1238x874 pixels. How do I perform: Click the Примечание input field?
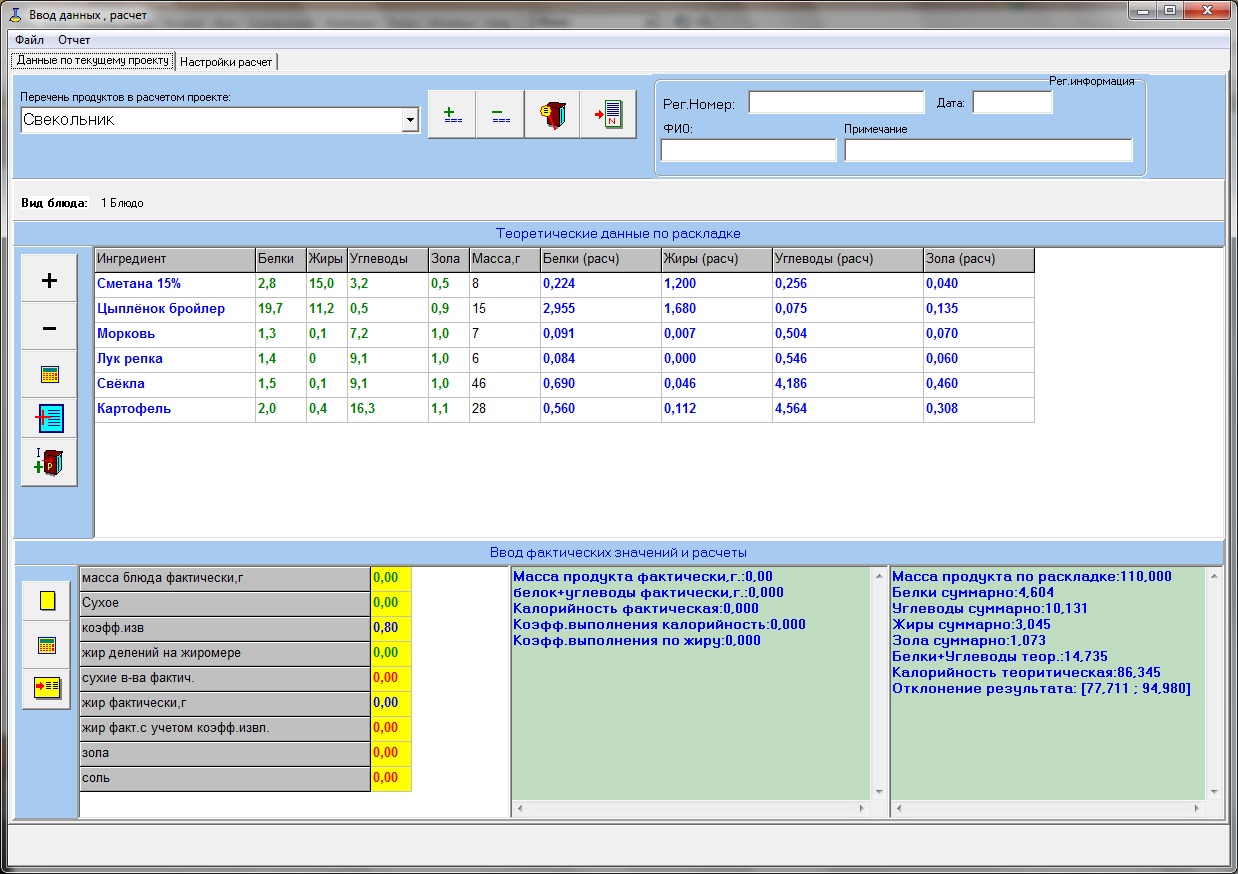pos(988,150)
